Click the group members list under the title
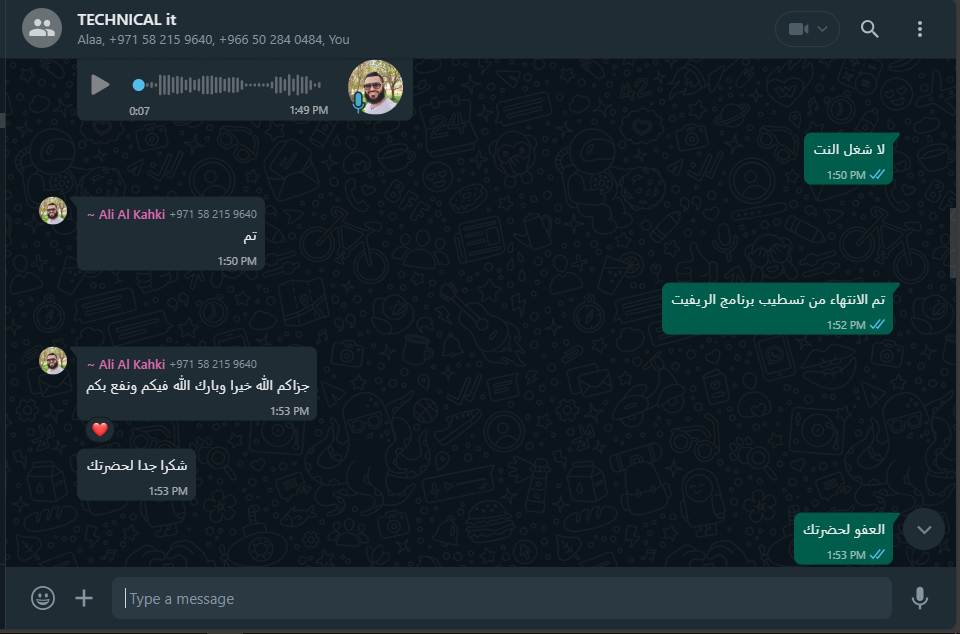This screenshot has width=960, height=634. click(213, 40)
